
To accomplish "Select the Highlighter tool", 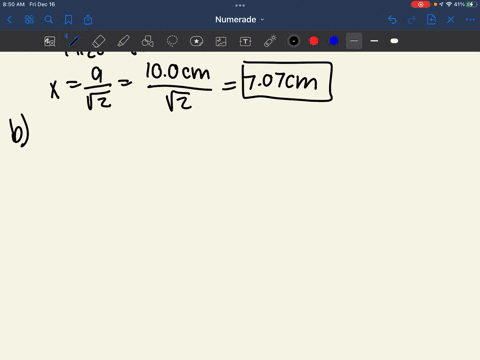I will pos(123,41).
